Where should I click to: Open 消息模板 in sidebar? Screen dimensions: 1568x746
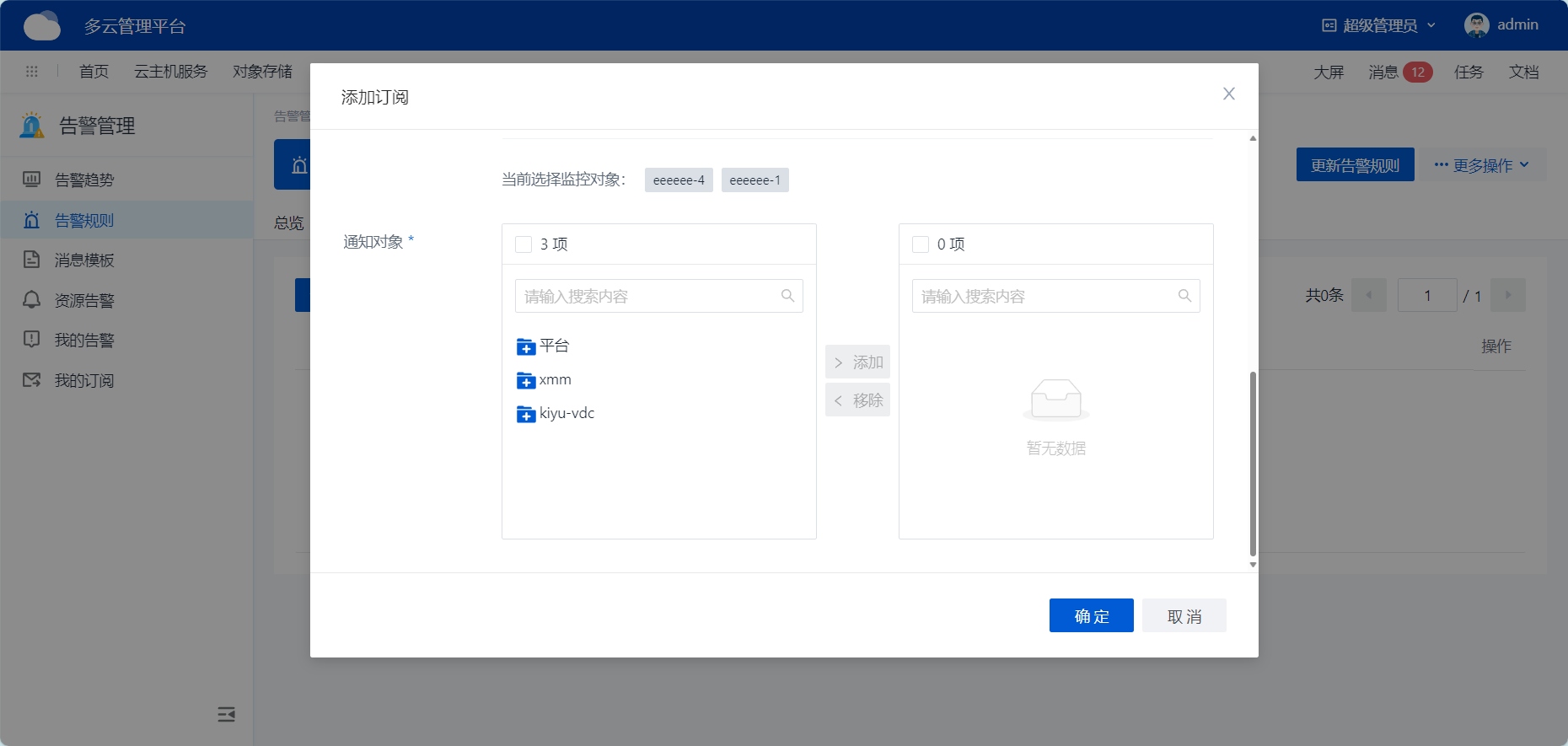click(83, 260)
